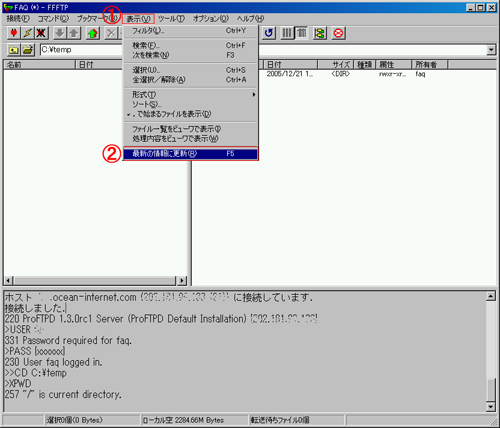500x428 pixels.
Task: Click the blue Refresh arrow icon
Action: coord(268,33)
